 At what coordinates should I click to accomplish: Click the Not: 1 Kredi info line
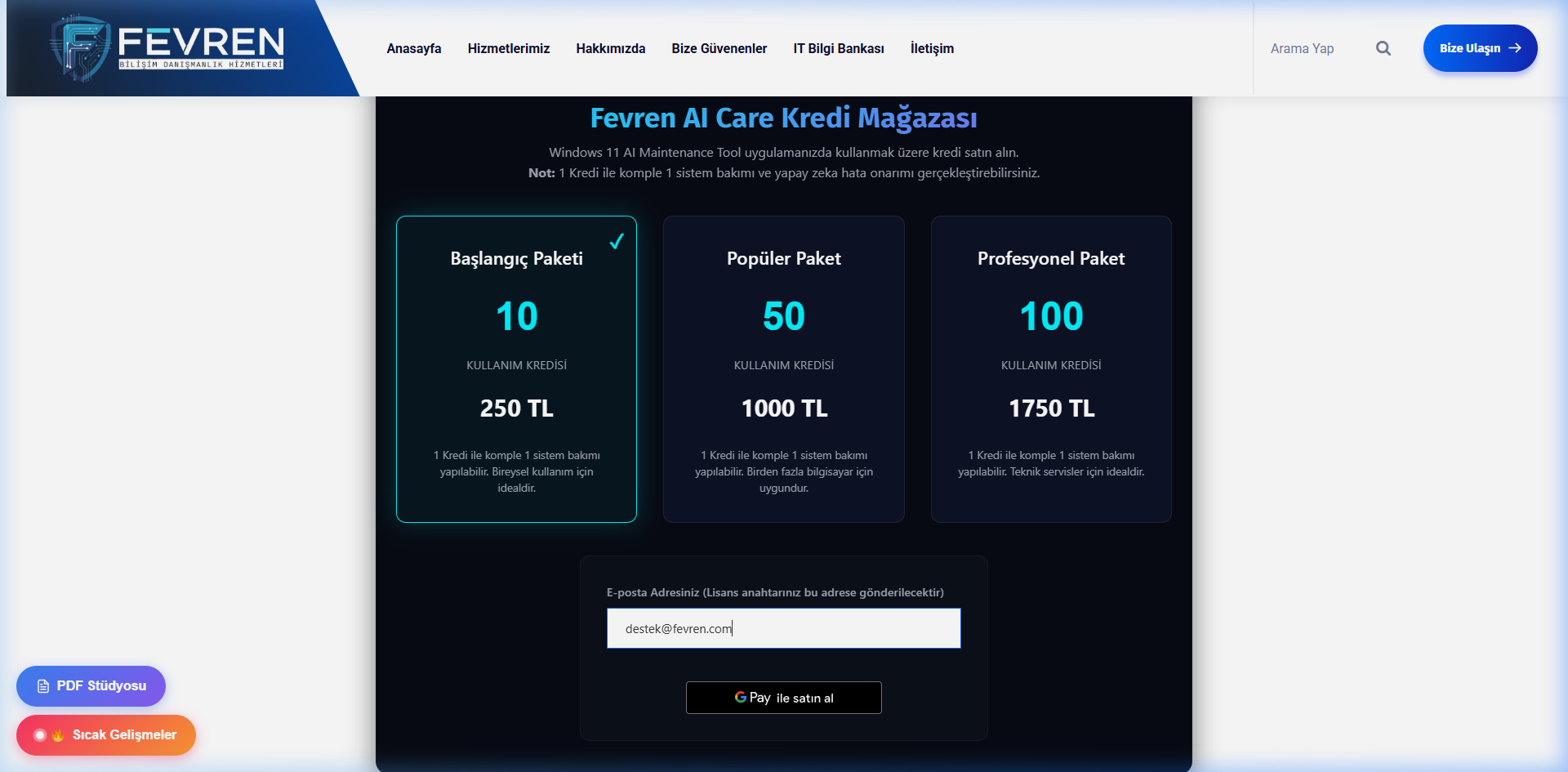[784, 173]
